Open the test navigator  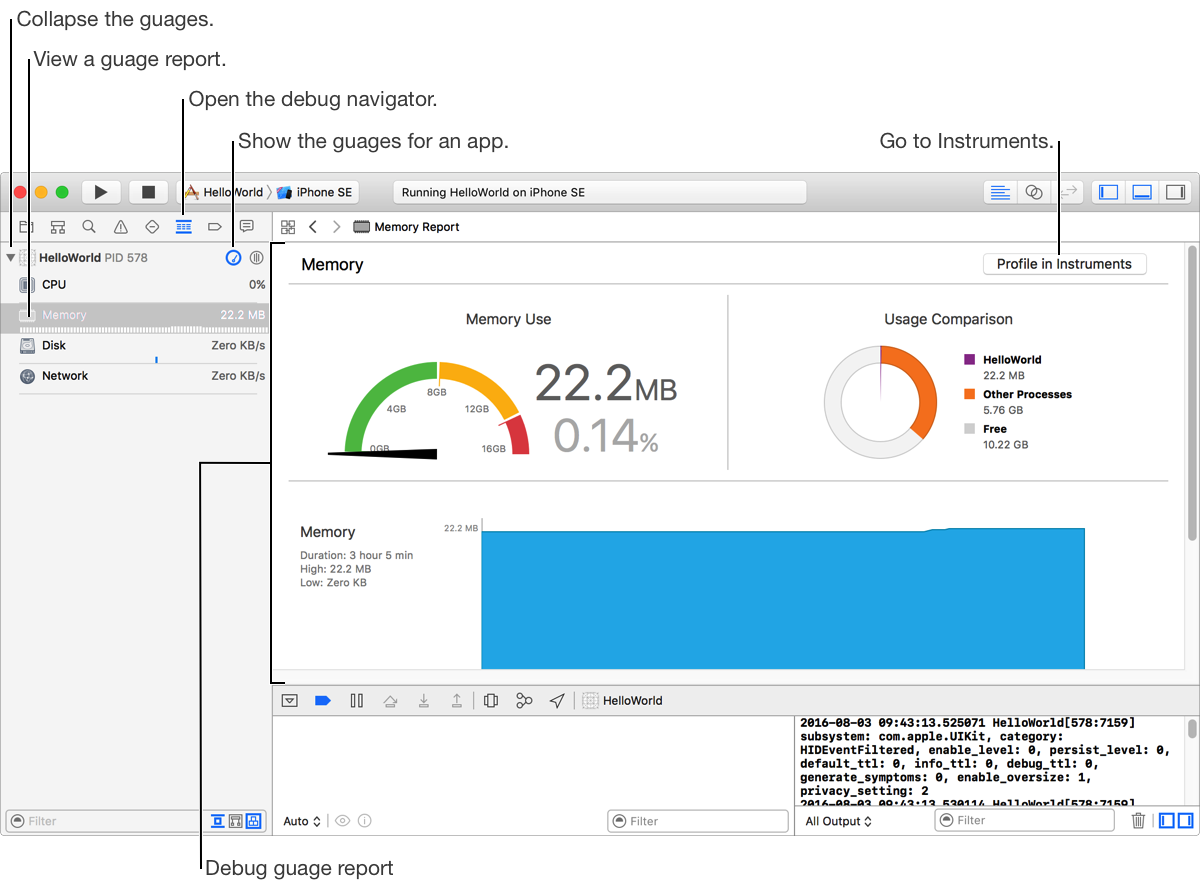152,227
